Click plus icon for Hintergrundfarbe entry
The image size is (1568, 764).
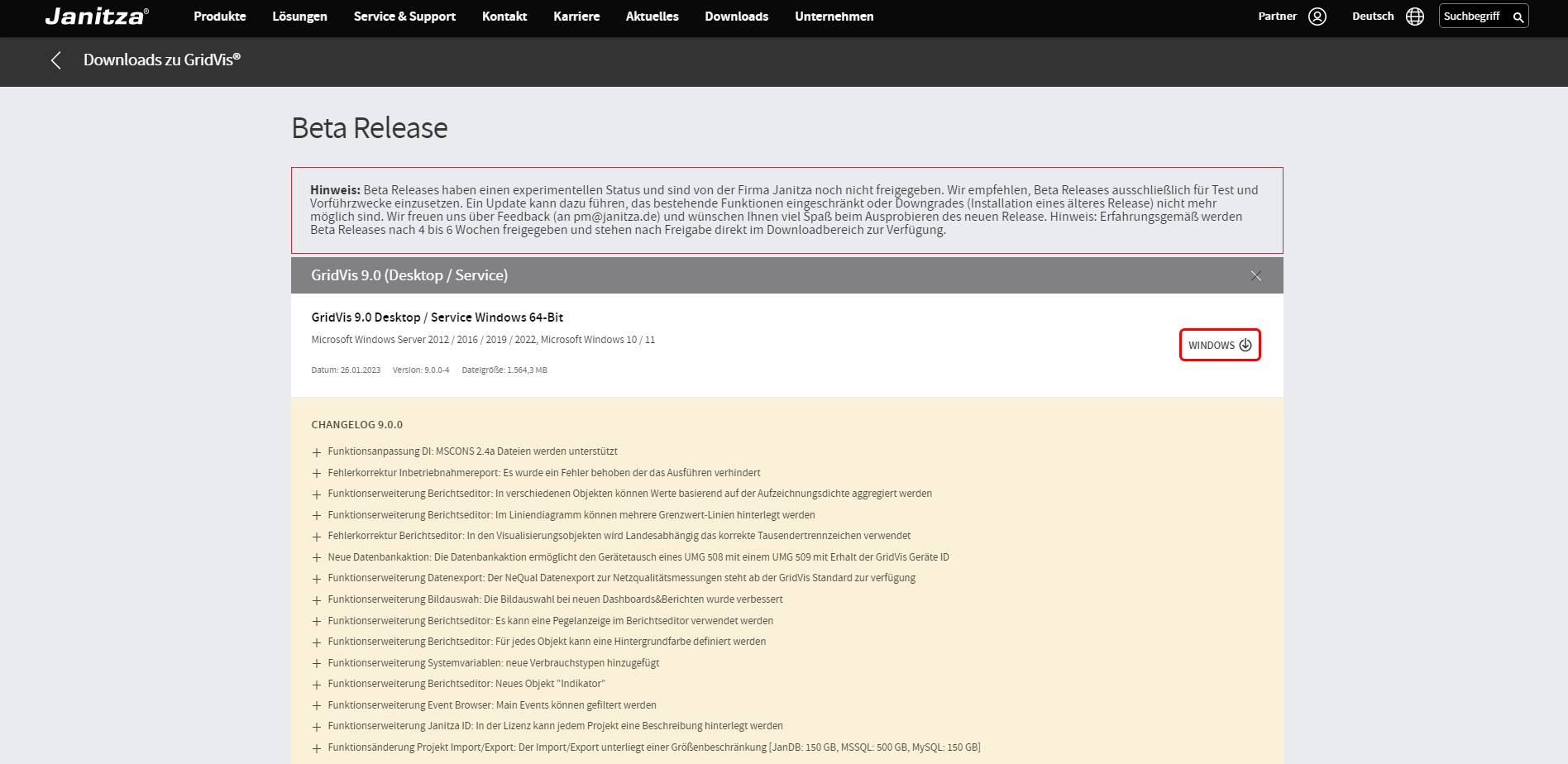[x=316, y=642]
